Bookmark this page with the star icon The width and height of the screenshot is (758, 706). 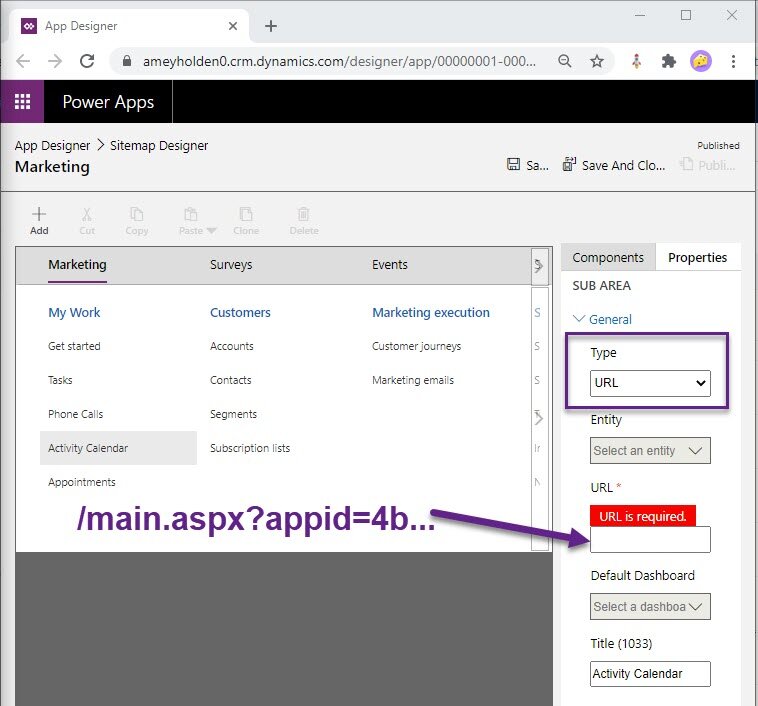597,61
